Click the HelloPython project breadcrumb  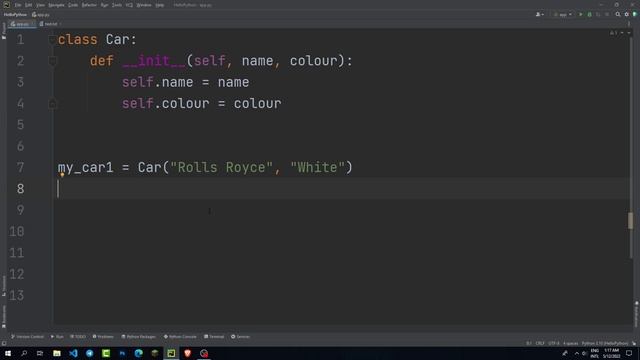15,14
